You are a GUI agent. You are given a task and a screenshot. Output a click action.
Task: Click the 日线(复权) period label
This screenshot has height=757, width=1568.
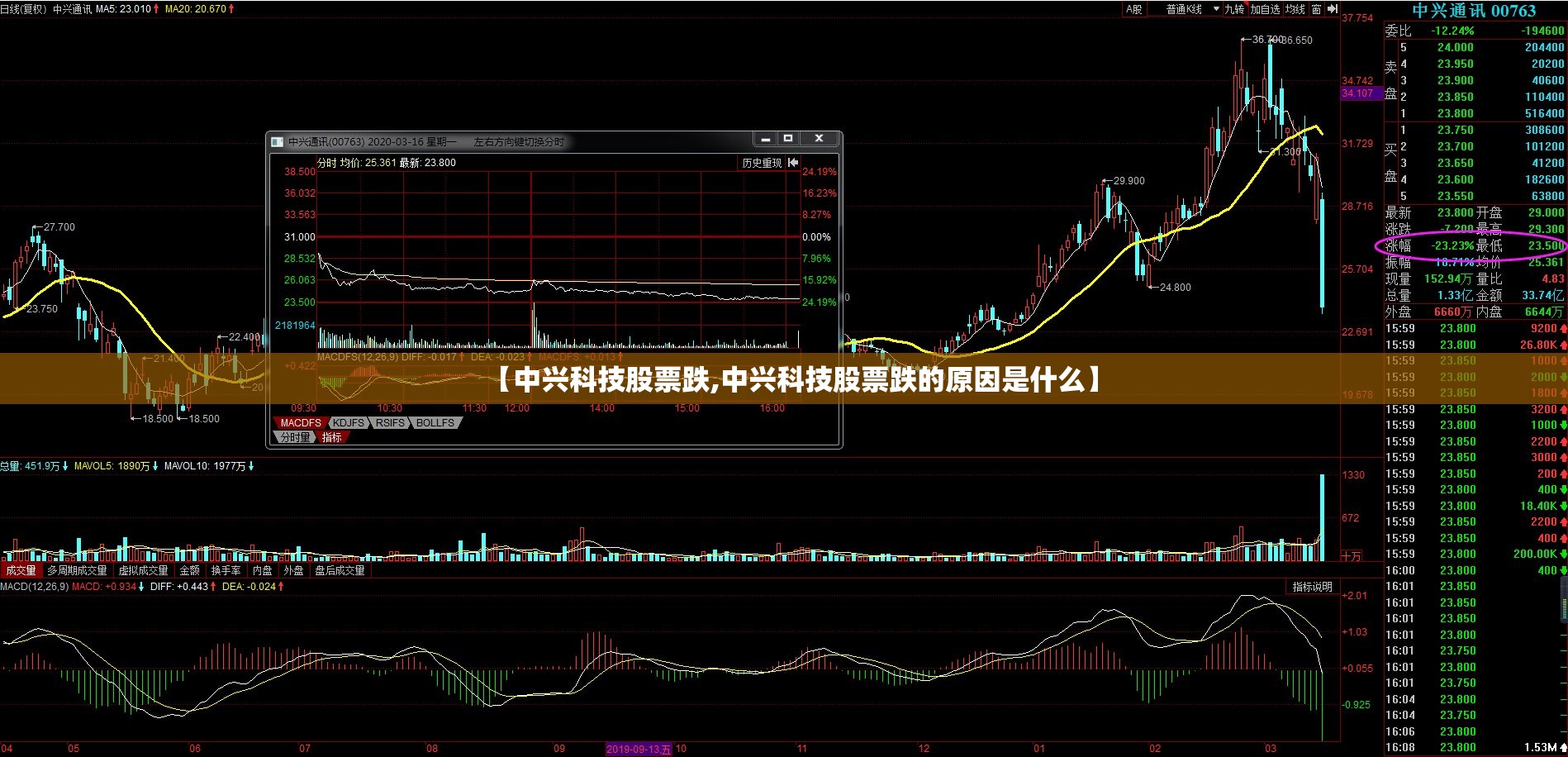pos(24,9)
